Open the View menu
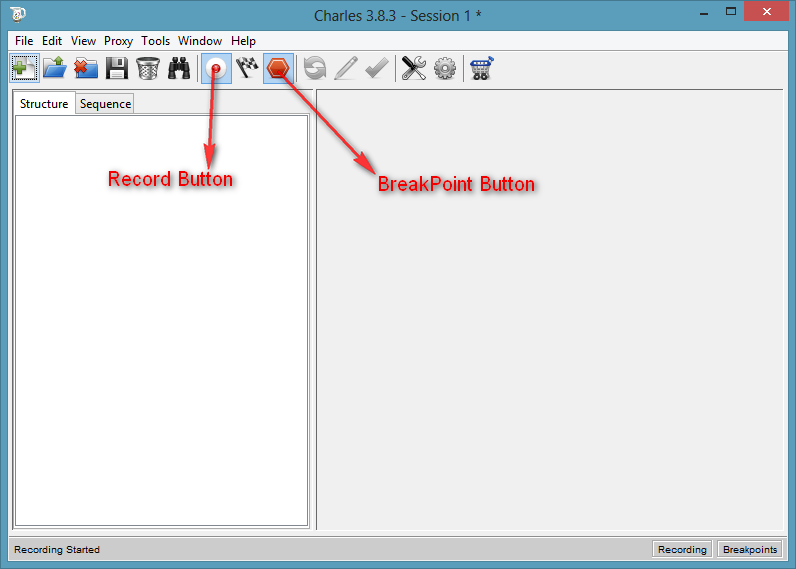This screenshot has height=569, width=796. pos(83,41)
